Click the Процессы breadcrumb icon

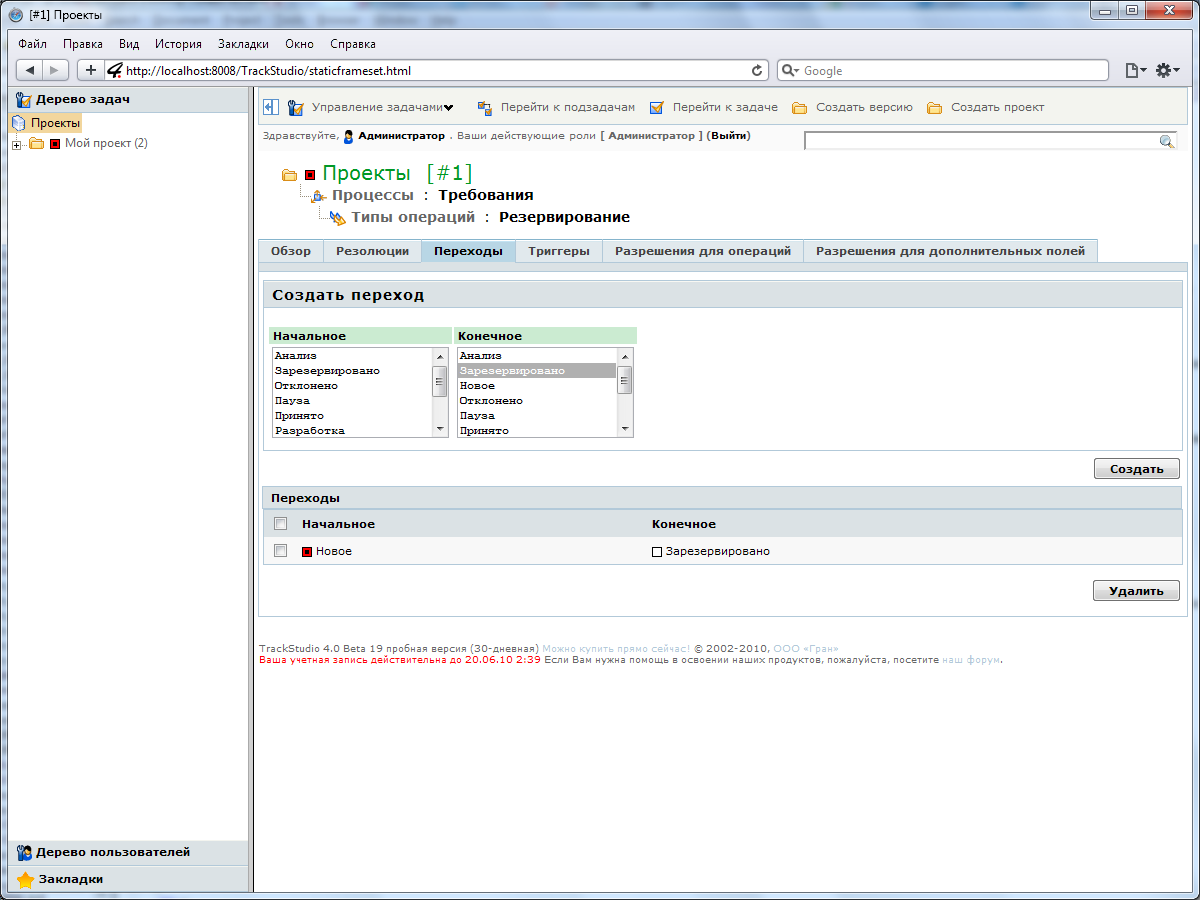point(318,196)
